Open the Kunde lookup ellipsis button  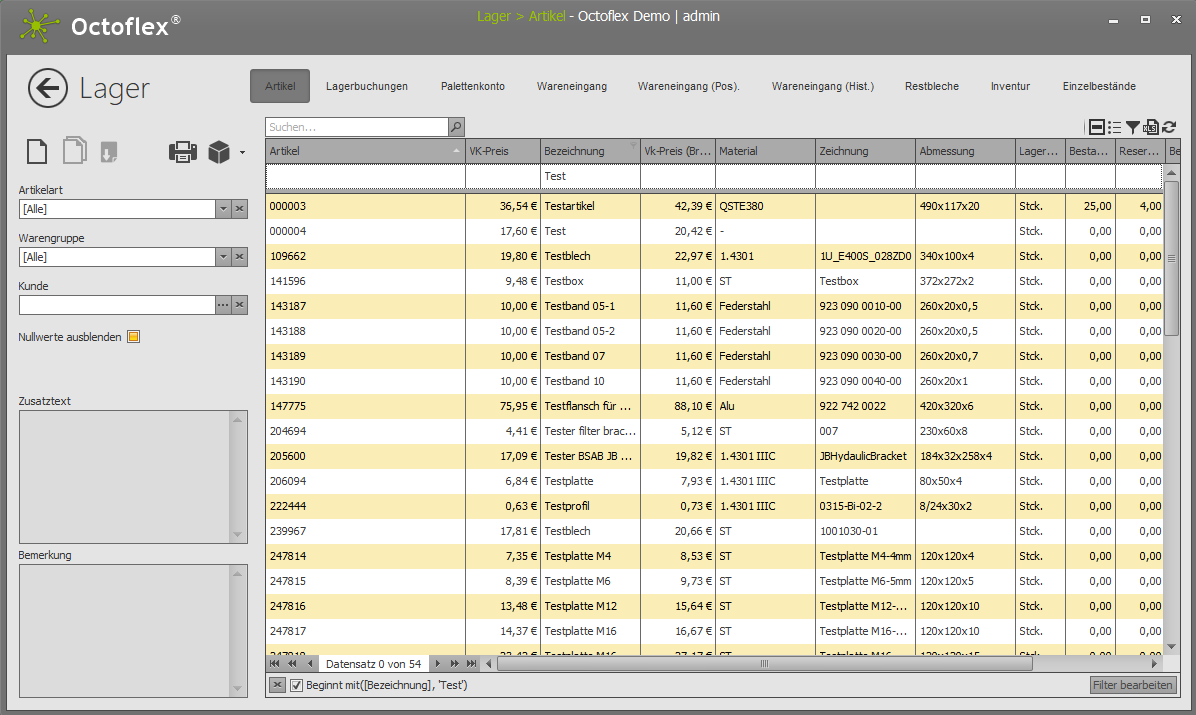point(223,305)
